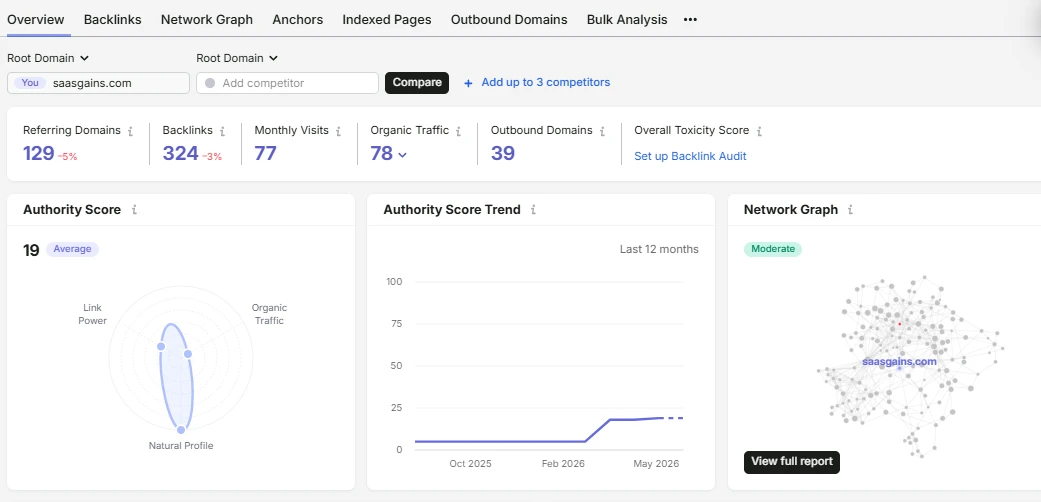Go to the Anchors tab
Screen dimensions: 1041x502
click(x=297, y=19)
